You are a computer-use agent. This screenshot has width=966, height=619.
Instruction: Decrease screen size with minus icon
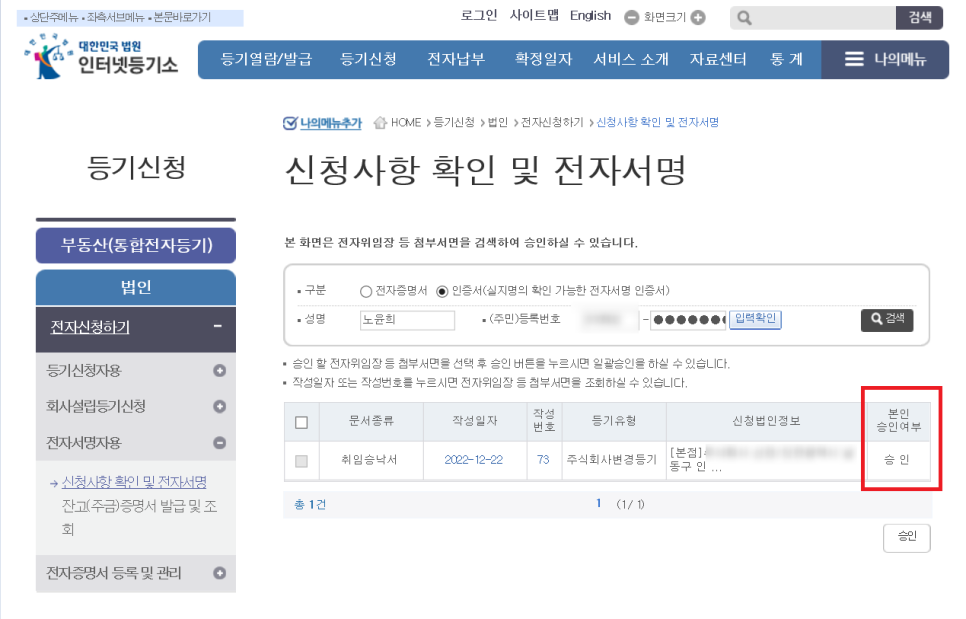[631, 18]
